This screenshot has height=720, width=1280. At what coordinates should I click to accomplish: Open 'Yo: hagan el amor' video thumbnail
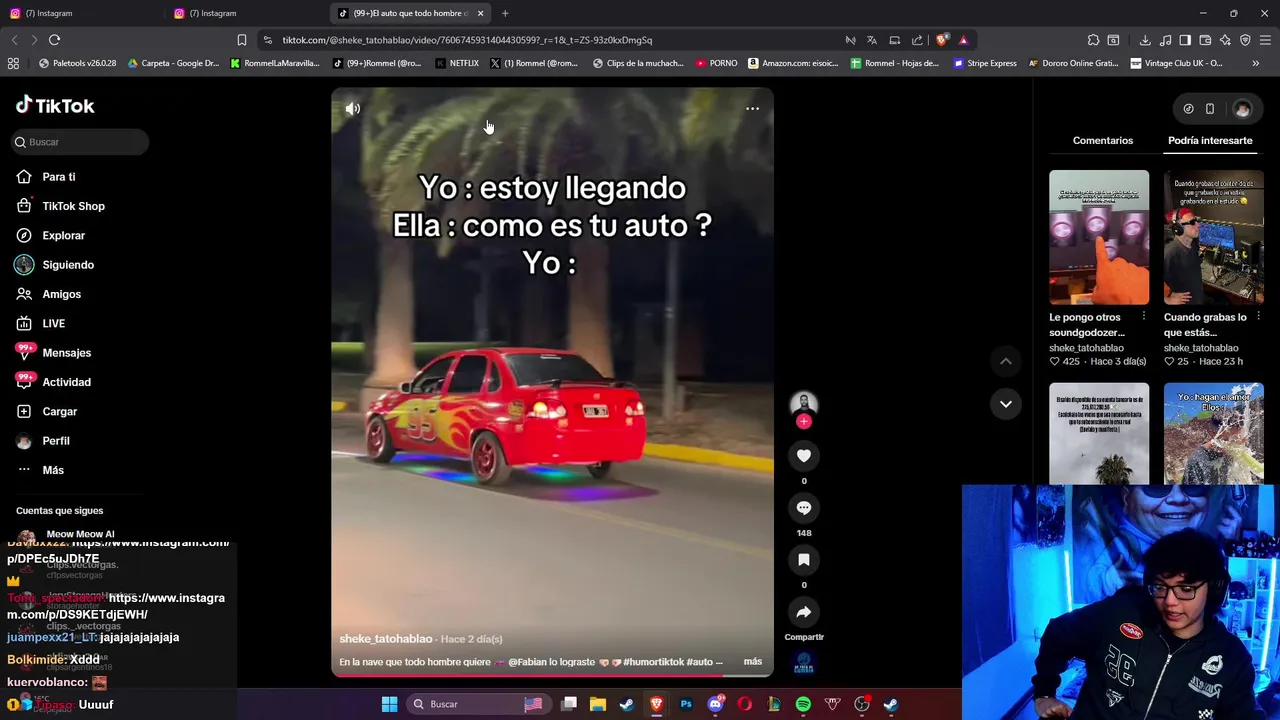tap(1213, 433)
